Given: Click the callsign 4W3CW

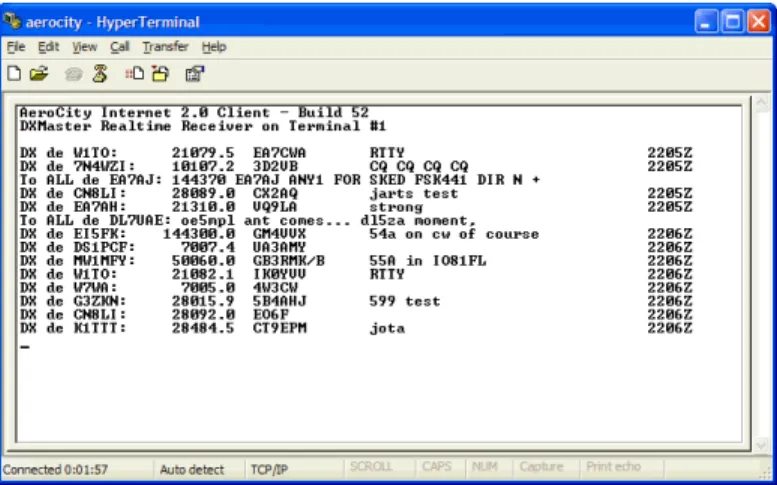Looking at the screenshot, I should 275,288.
